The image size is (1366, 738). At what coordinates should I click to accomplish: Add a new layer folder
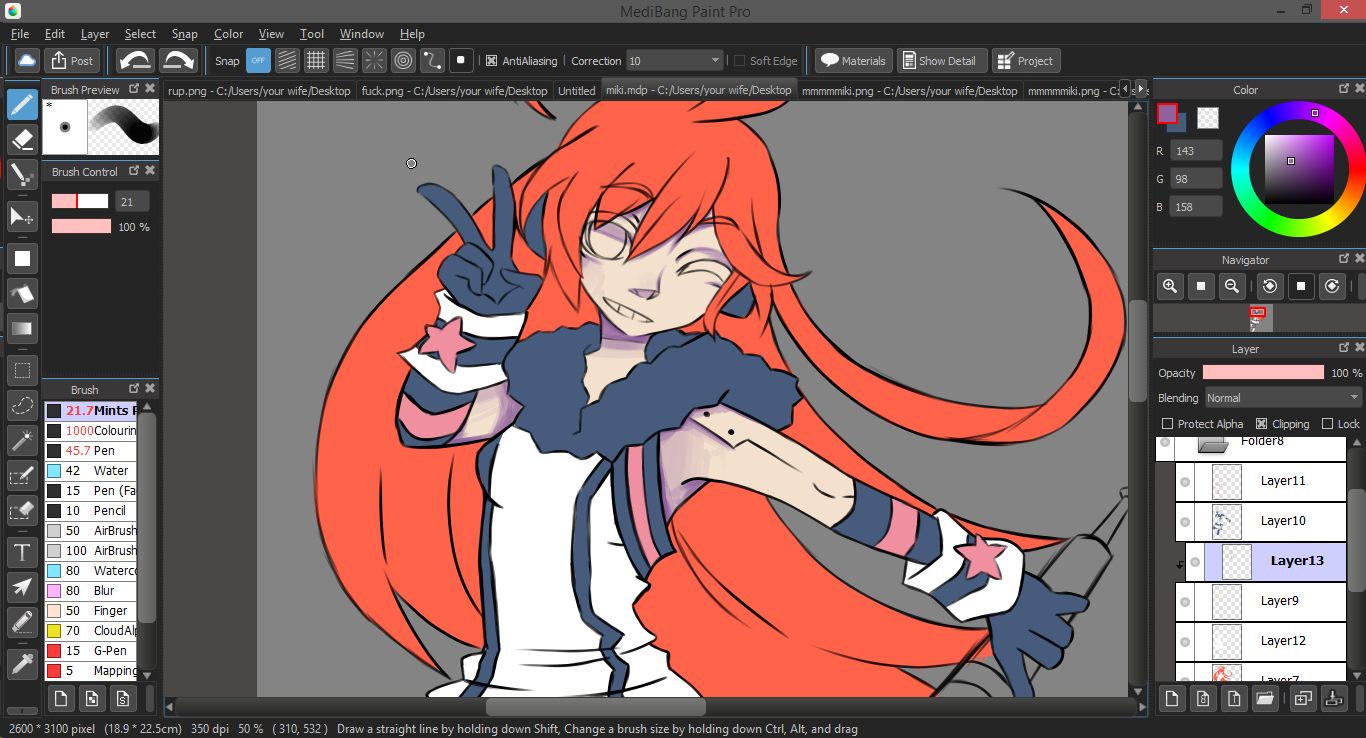tap(1265, 697)
